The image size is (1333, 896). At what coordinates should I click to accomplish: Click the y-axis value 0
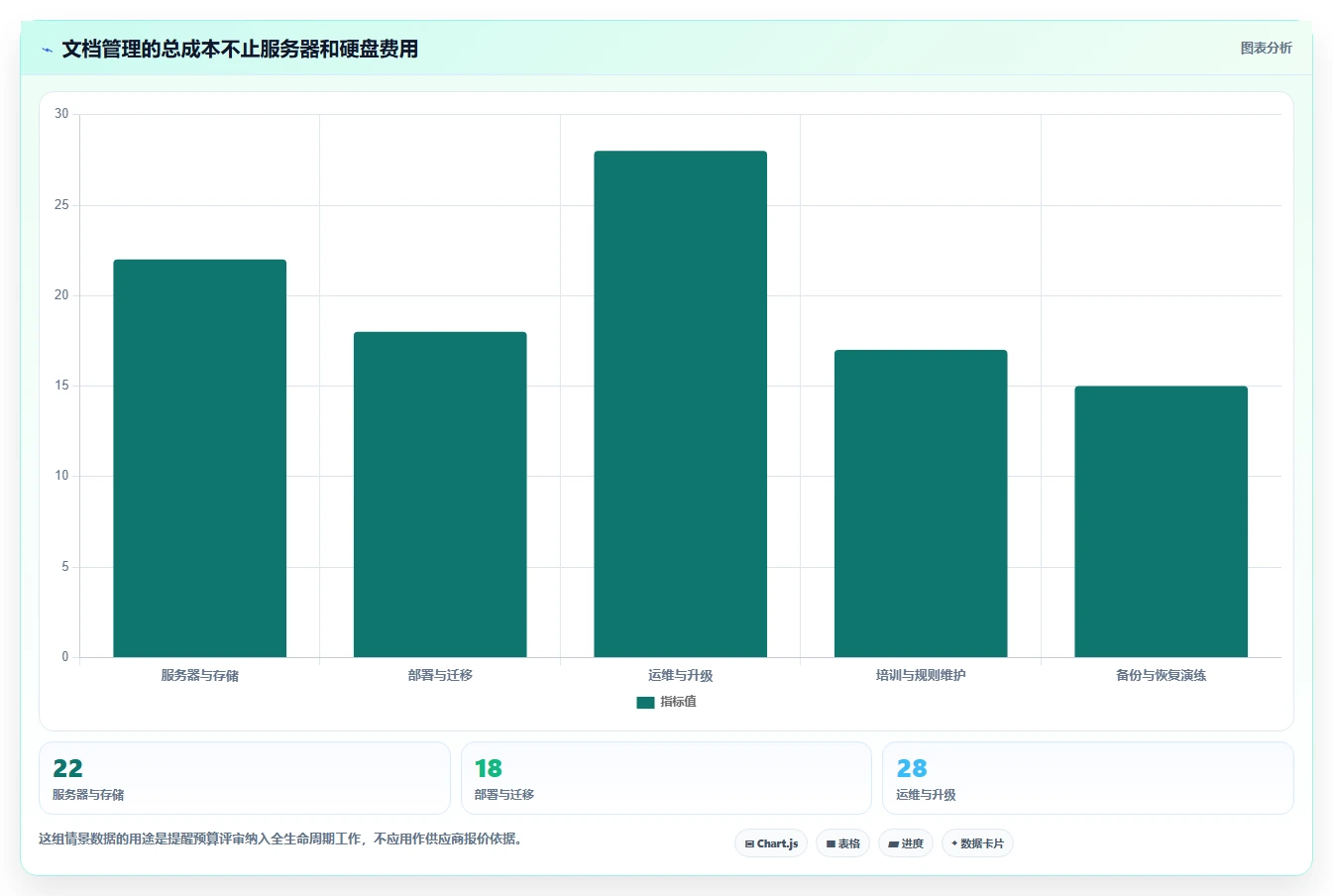[x=65, y=657]
